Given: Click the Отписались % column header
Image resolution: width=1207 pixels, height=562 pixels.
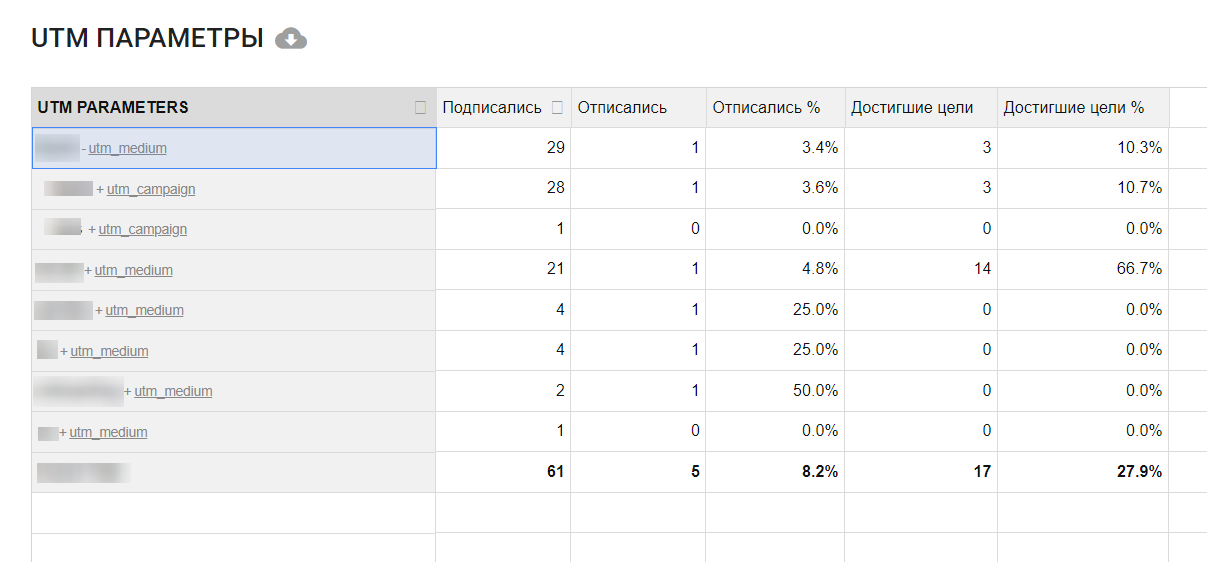Looking at the screenshot, I should coord(766,108).
